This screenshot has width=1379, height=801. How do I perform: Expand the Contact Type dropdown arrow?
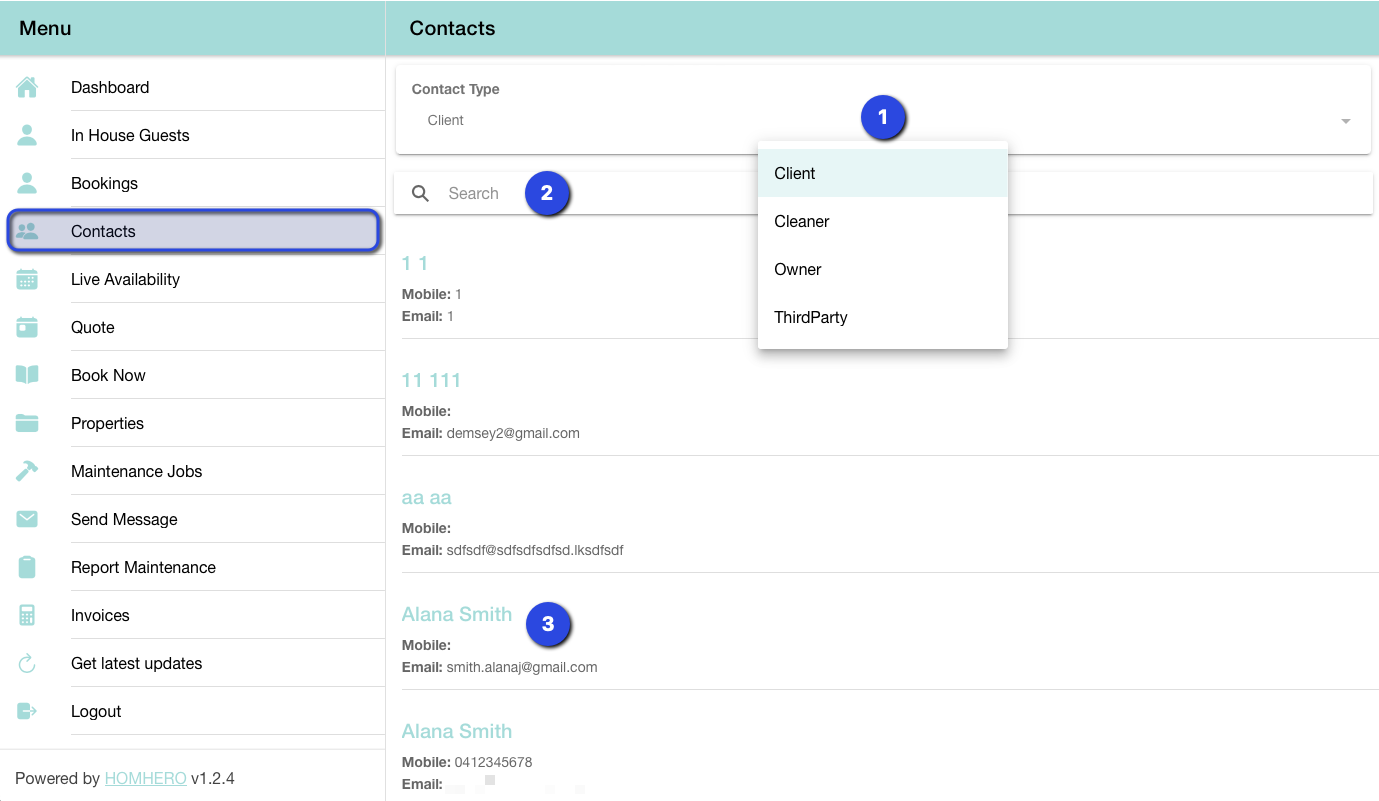[x=1345, y=121]
